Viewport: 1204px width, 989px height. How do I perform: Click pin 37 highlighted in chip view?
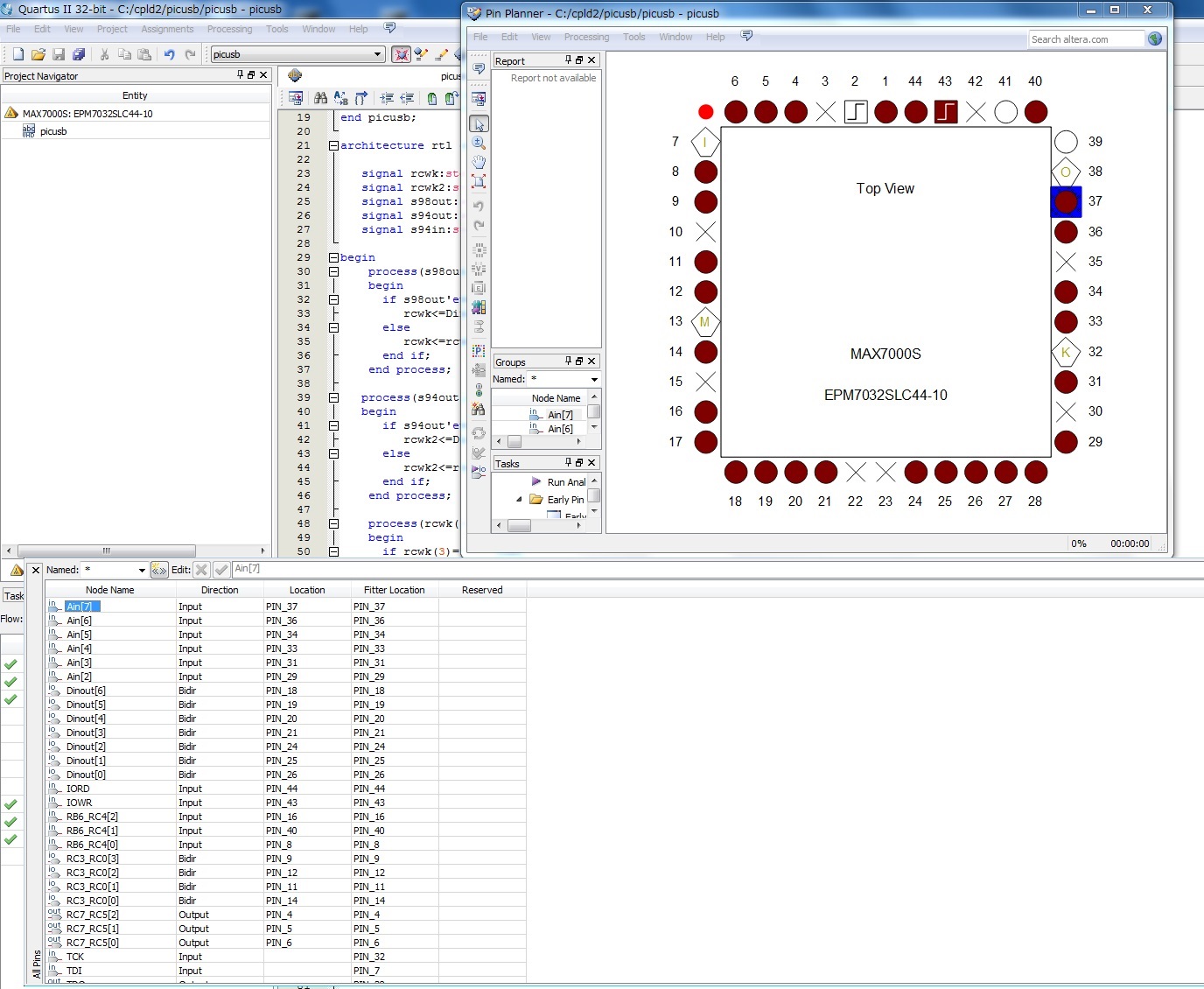[1066, 201]
